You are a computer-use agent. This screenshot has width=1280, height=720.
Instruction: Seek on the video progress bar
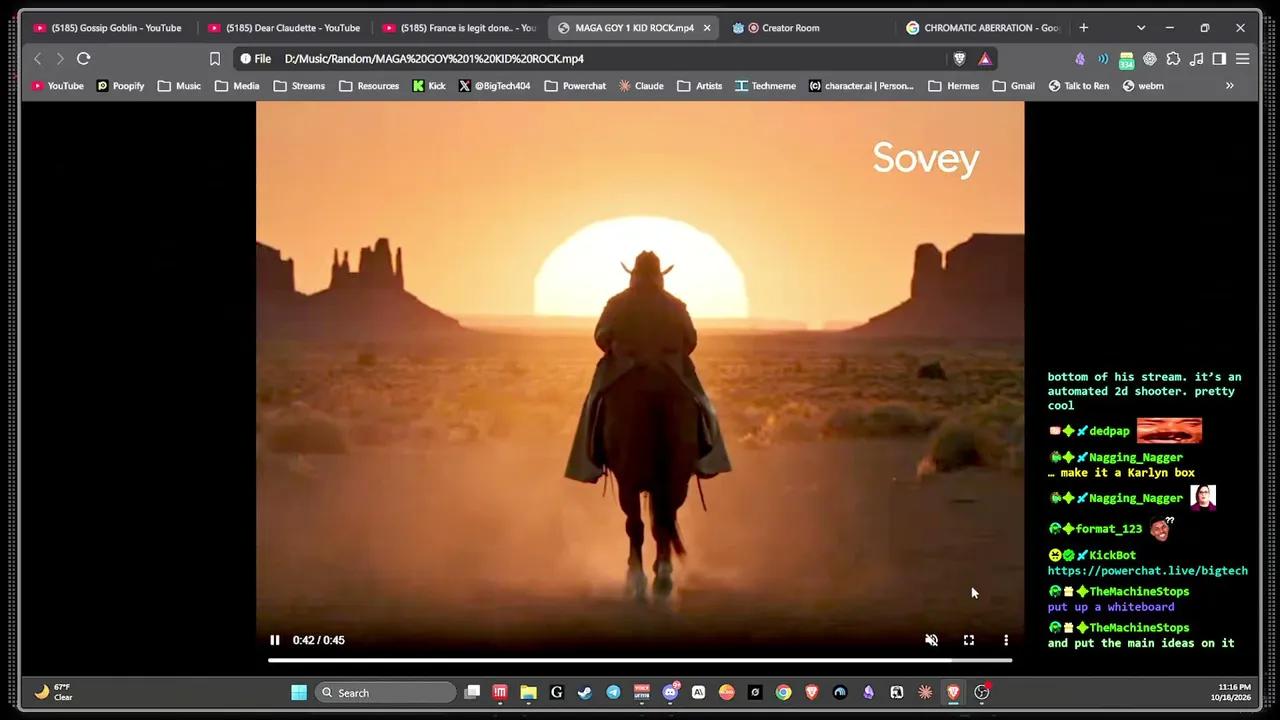tap(640, 660)
